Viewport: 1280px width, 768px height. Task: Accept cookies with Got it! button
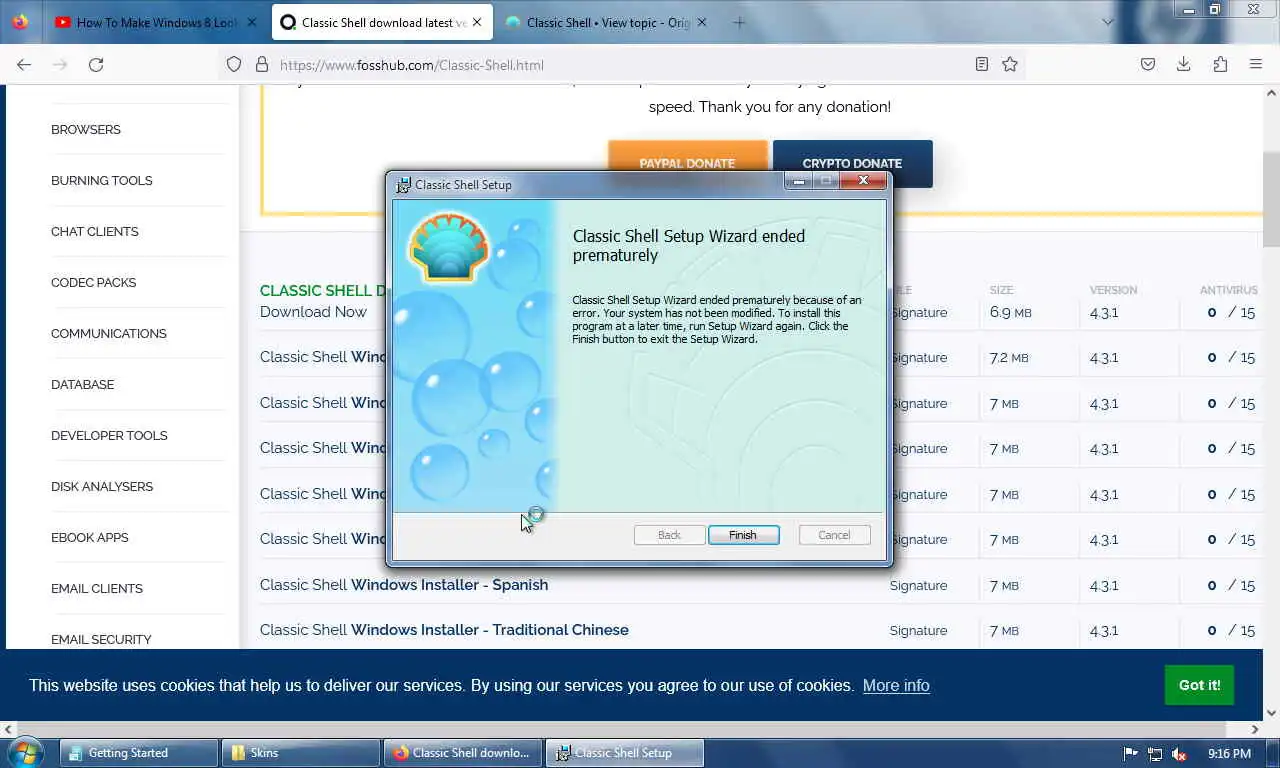pos(1199,685)
